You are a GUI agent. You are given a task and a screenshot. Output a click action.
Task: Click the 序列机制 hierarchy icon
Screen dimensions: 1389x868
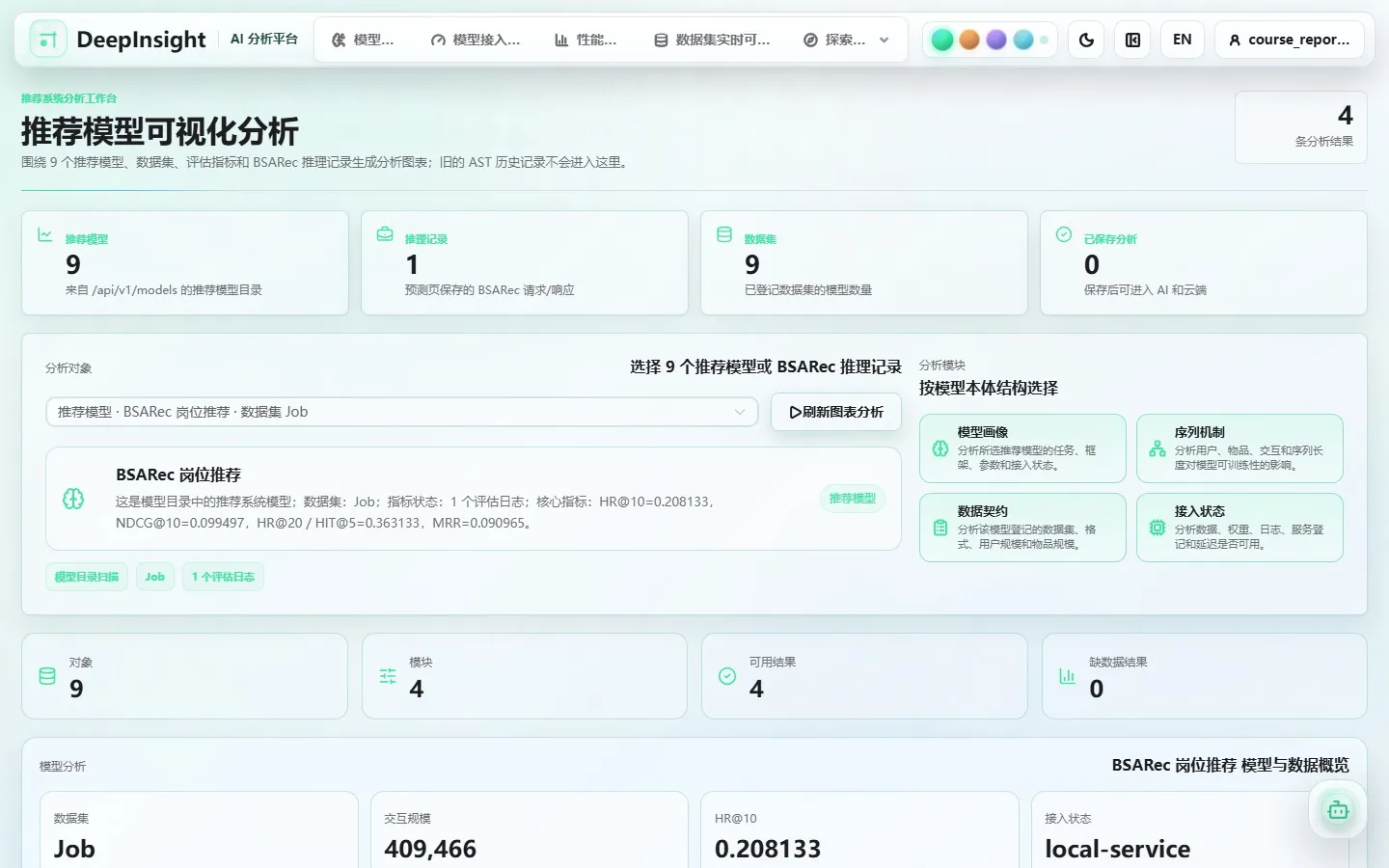tap(1157, 448)
